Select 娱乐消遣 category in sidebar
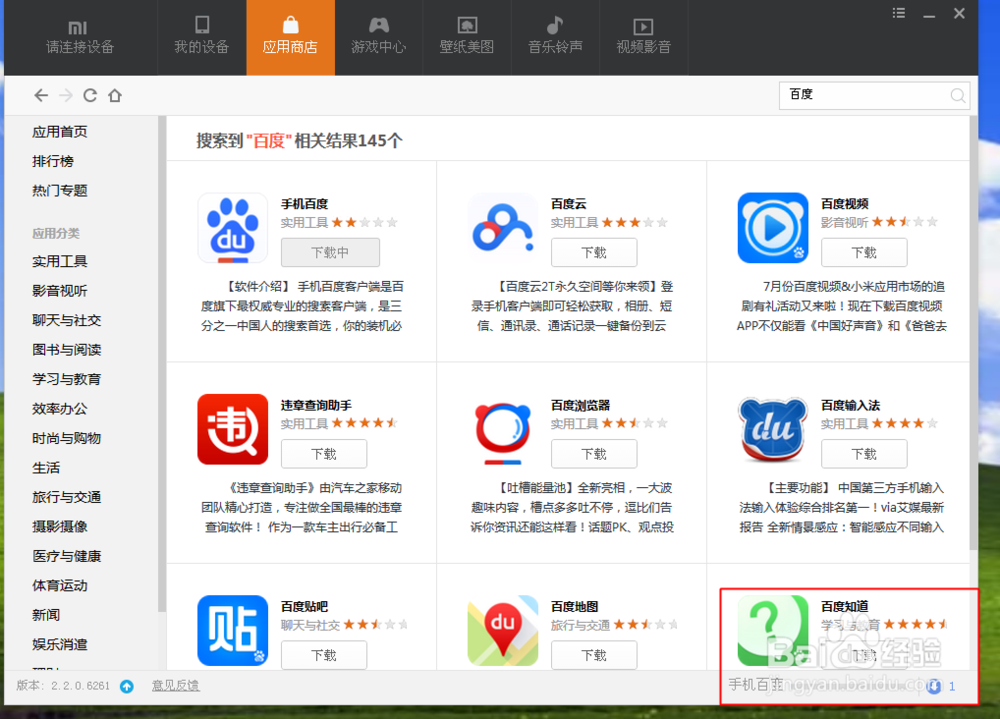 60,644
